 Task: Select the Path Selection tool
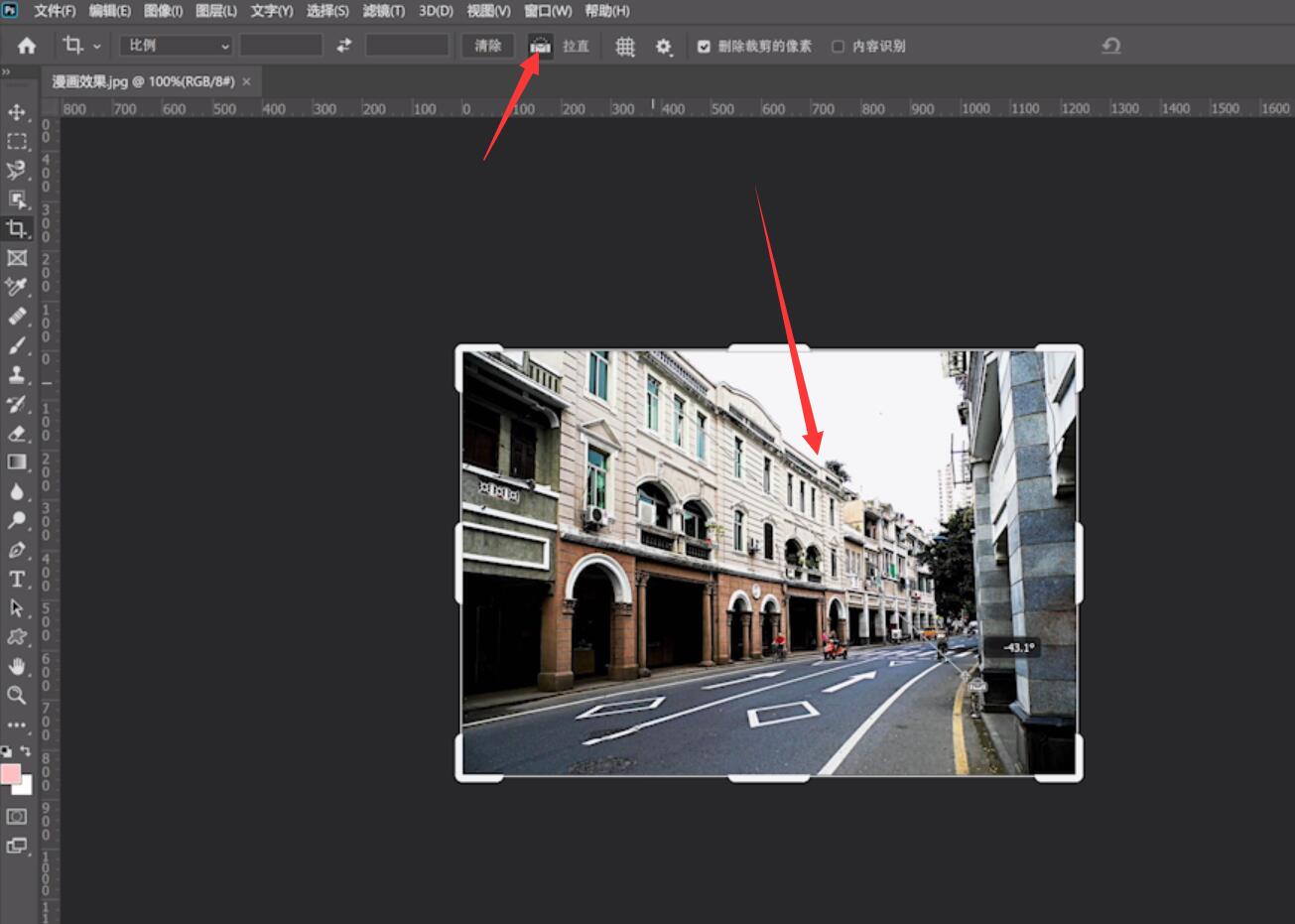pos(17,608)
